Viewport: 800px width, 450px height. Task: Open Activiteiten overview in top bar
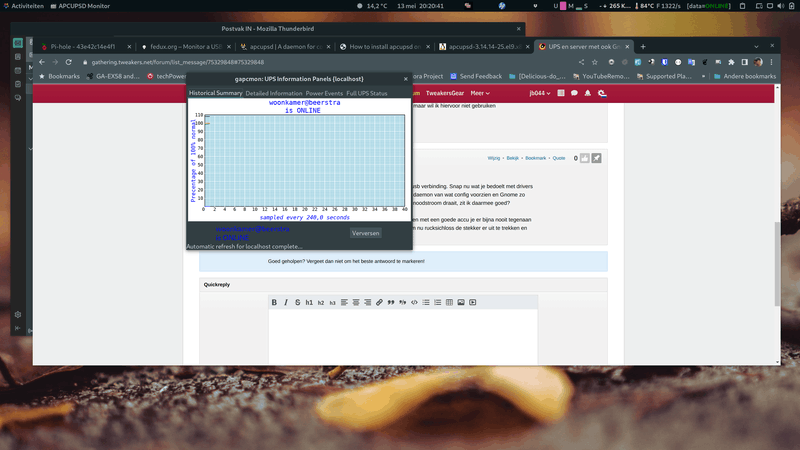coord(23,6)
